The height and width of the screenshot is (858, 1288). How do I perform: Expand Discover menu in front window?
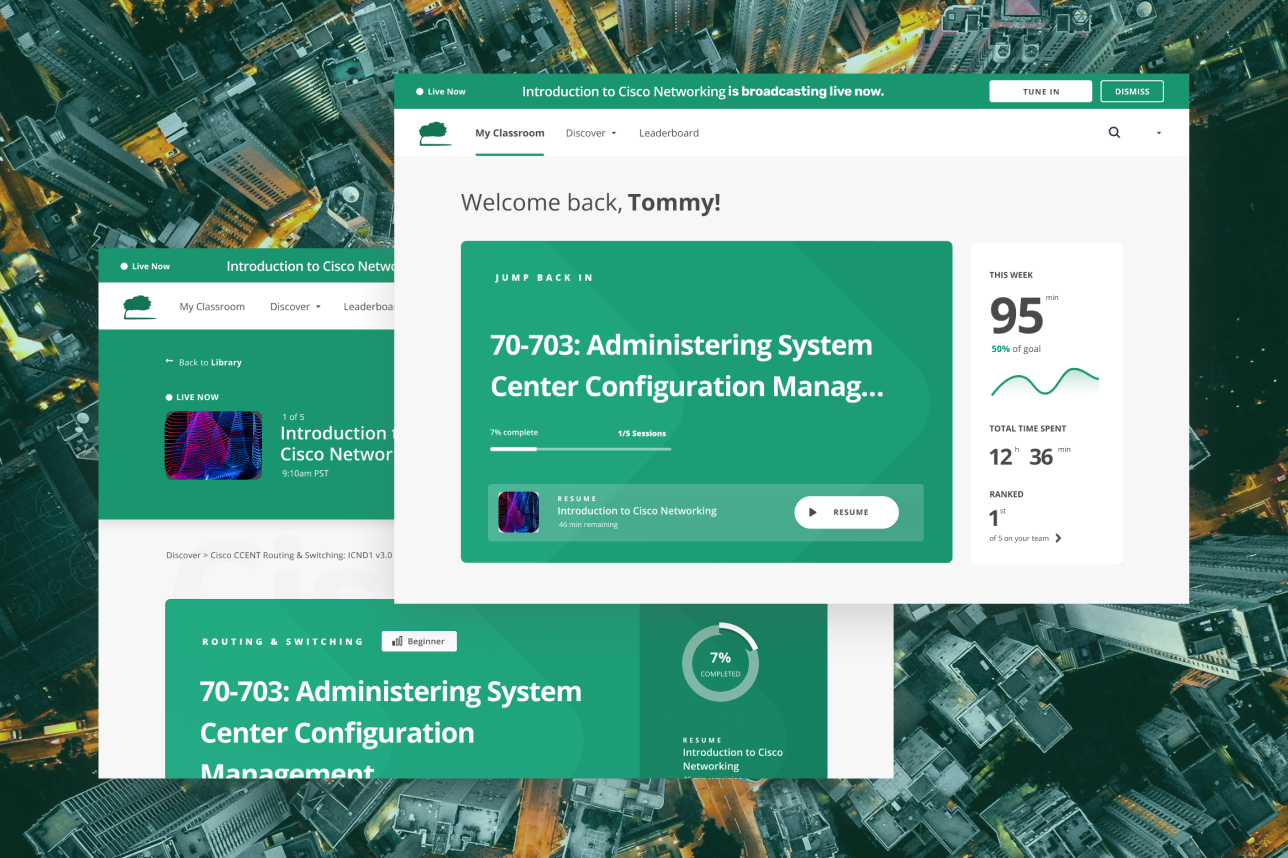click(x=591, y=133)
